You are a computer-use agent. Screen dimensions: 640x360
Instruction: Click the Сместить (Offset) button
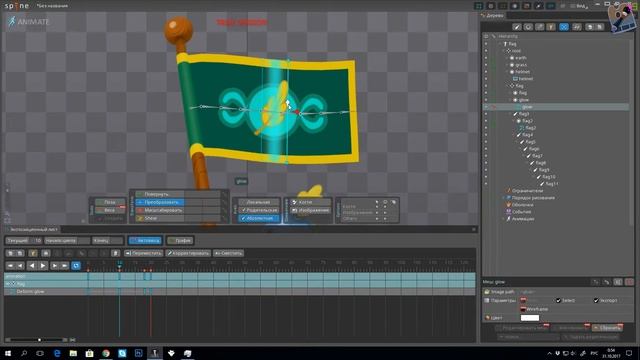tap(229, 253)
